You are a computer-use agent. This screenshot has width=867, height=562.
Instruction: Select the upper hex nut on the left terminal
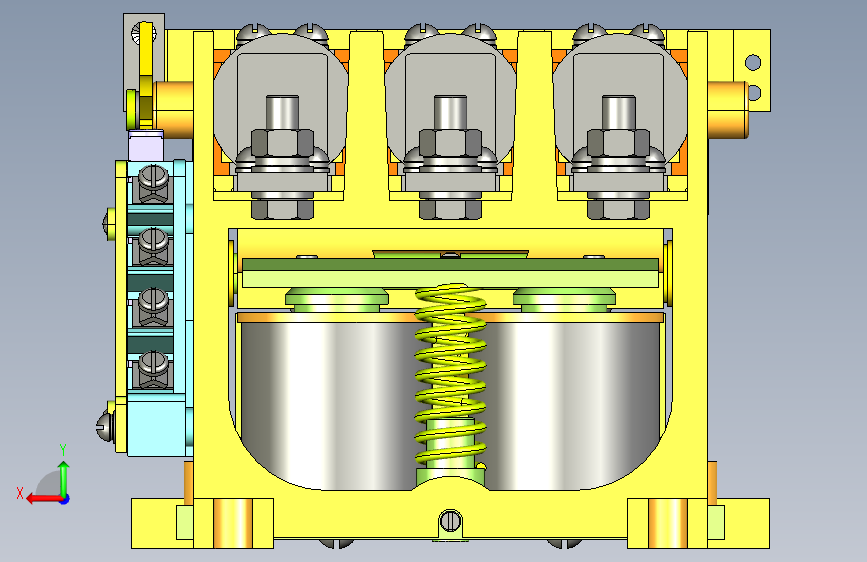tap(283, 143)
